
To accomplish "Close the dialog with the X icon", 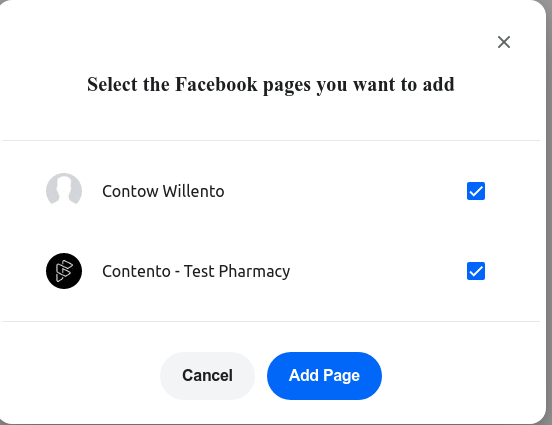I will (x=504, y=42).
